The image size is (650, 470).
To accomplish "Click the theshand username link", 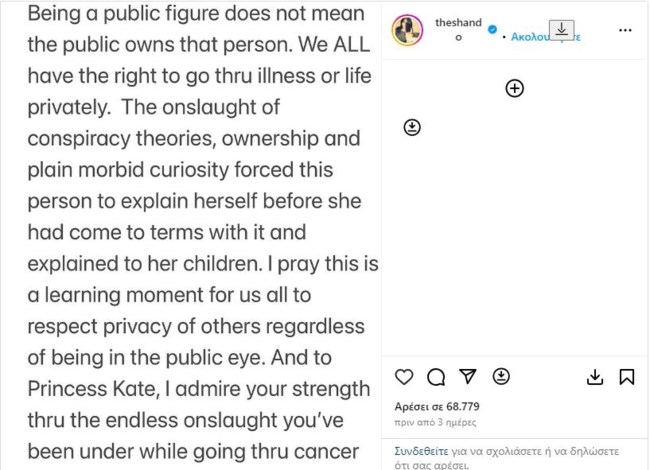I will point(460,19).
